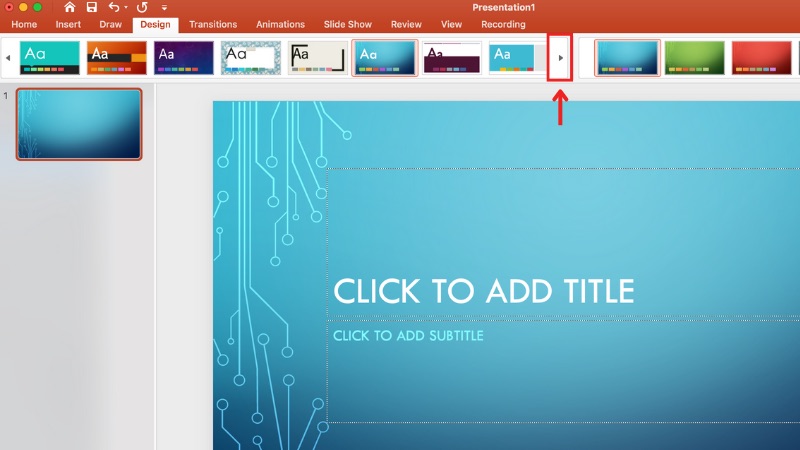800x450 pixels.
Task: Select the red color variant
Action: (x=761, y=58)
